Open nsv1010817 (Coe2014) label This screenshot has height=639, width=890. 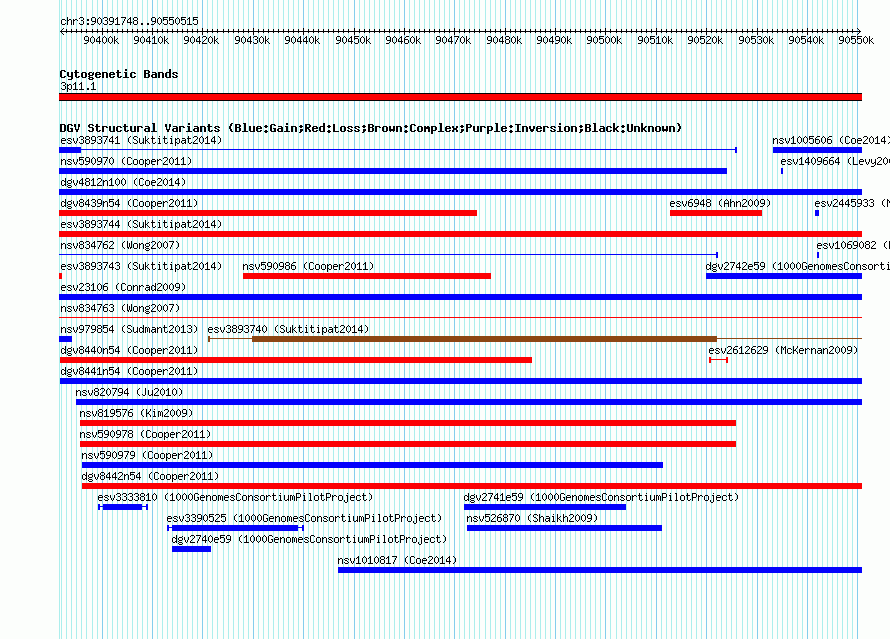pyautogui.click(x=397, y=560)
